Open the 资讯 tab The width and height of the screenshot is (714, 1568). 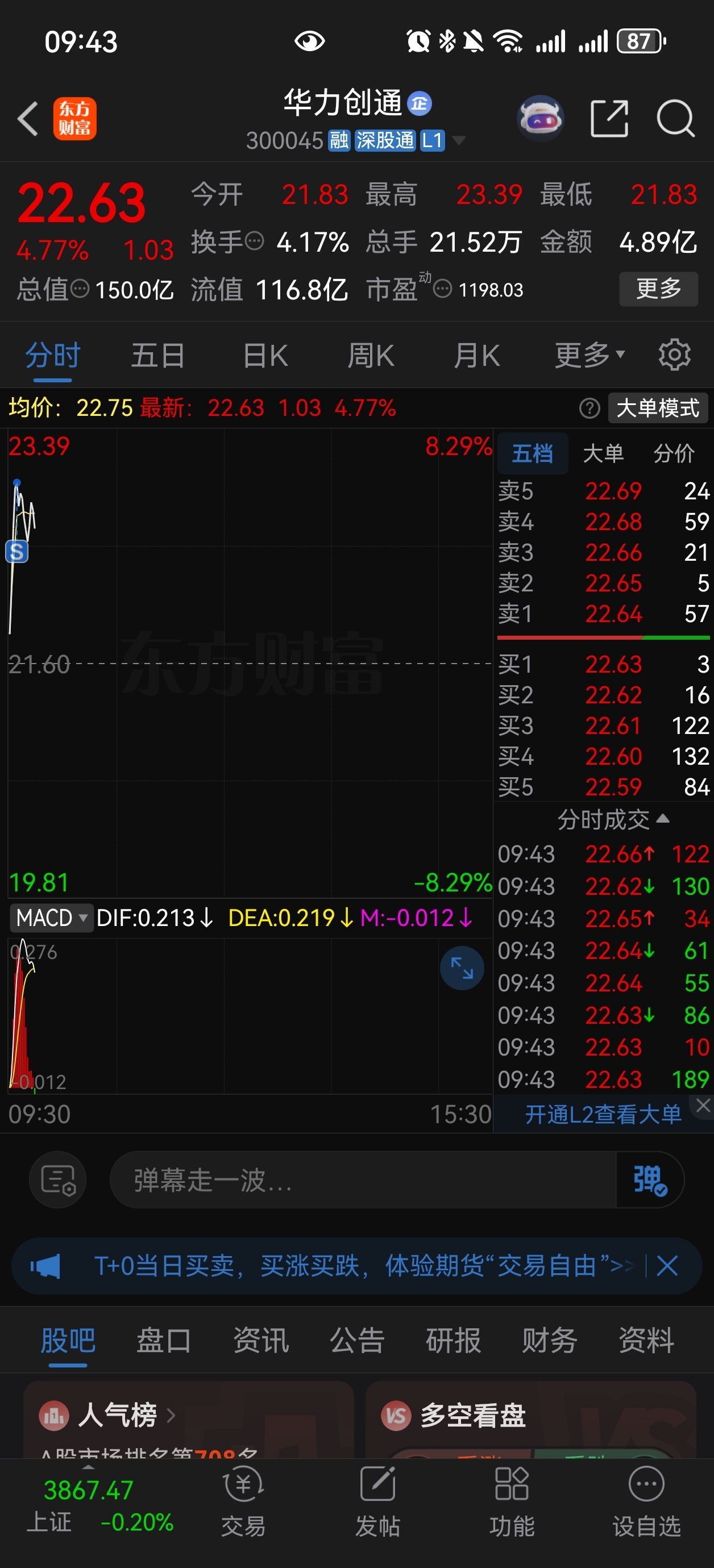(x=261, y=1340)
